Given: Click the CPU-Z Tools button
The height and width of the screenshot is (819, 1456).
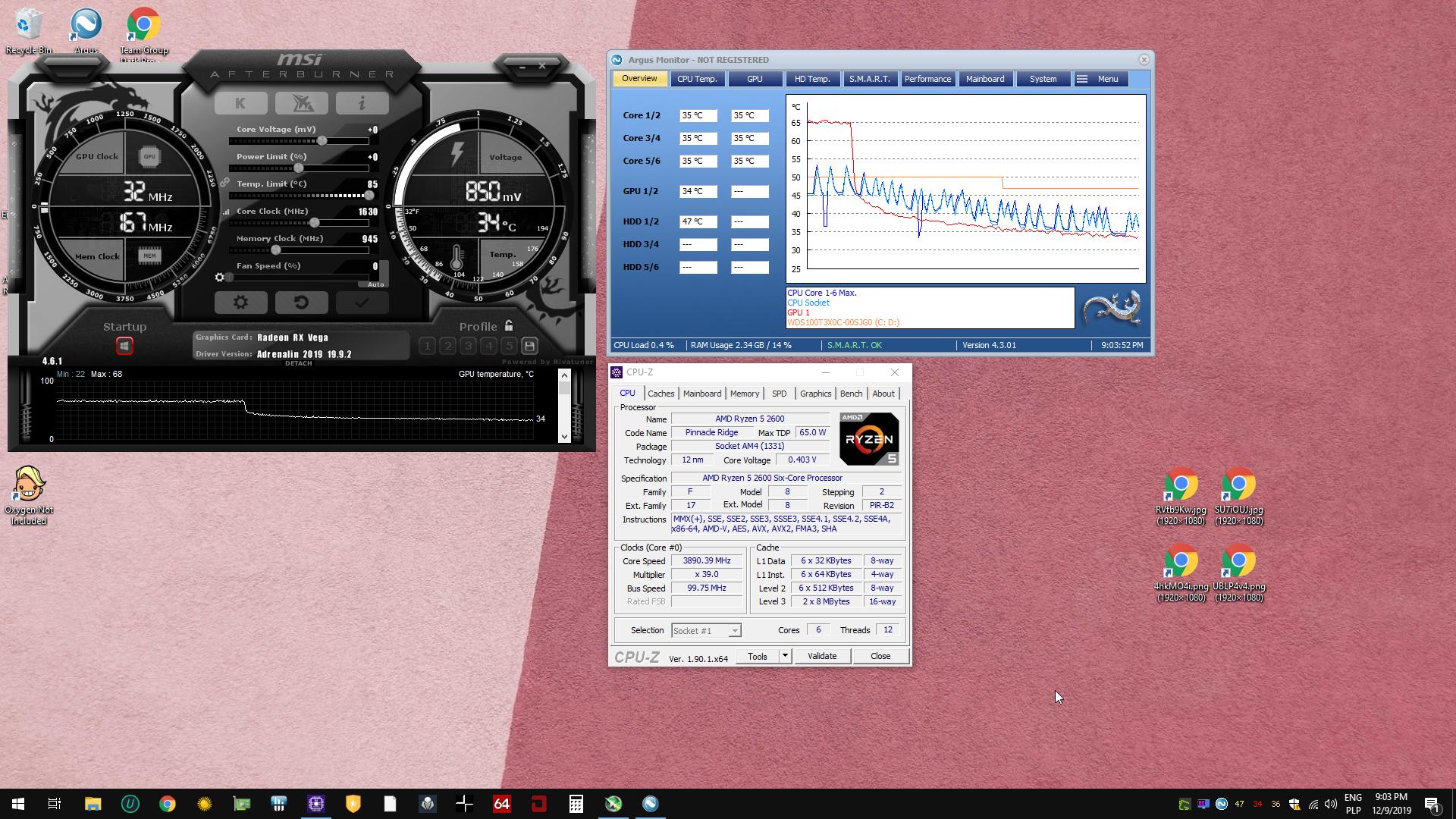Looking at the screenshot, I should pyautogui.click(x=757, y=657).
